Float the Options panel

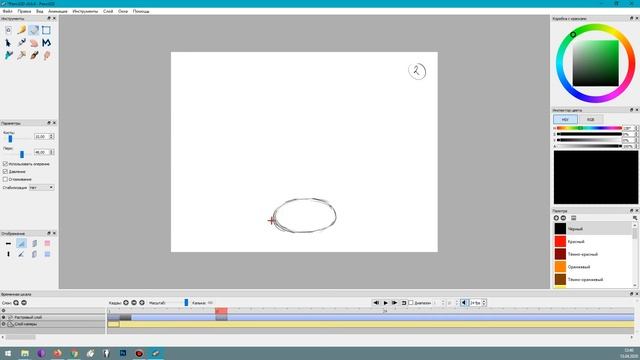click(x=49, y=123)
